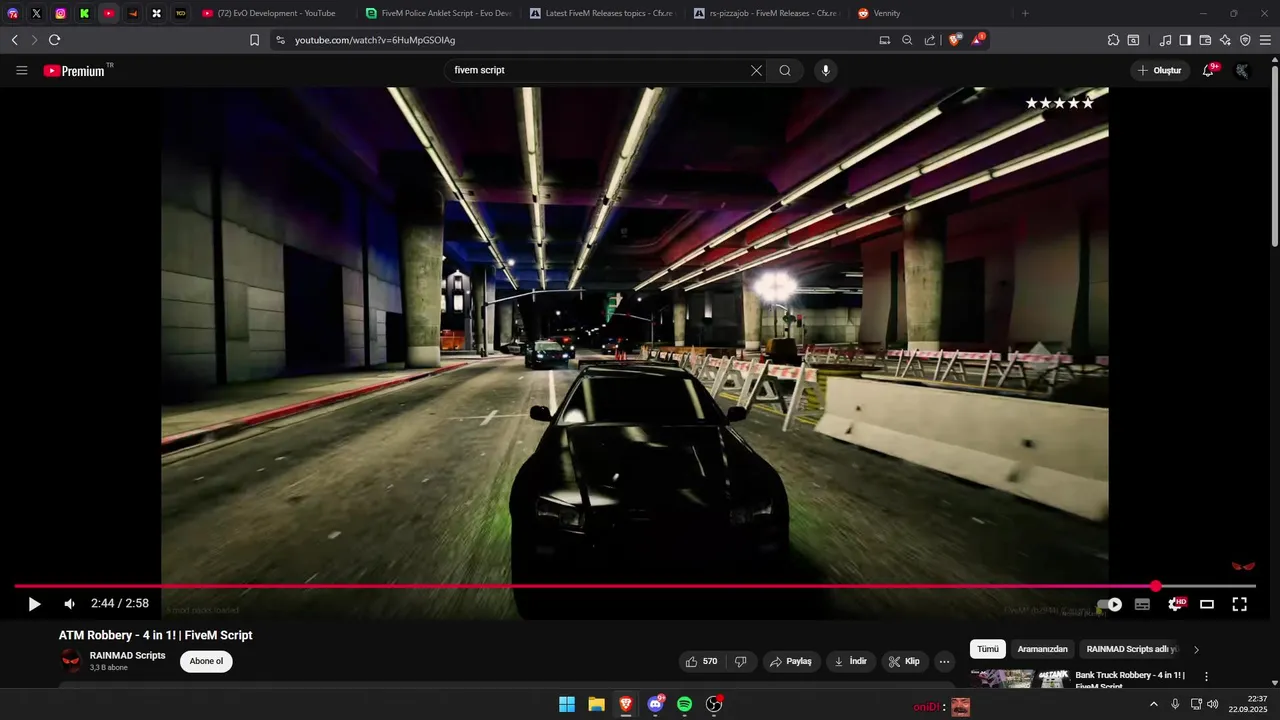Open the Windows Start menu
Viewport: 1280px width, 720px height.
(x=566, y=705)
